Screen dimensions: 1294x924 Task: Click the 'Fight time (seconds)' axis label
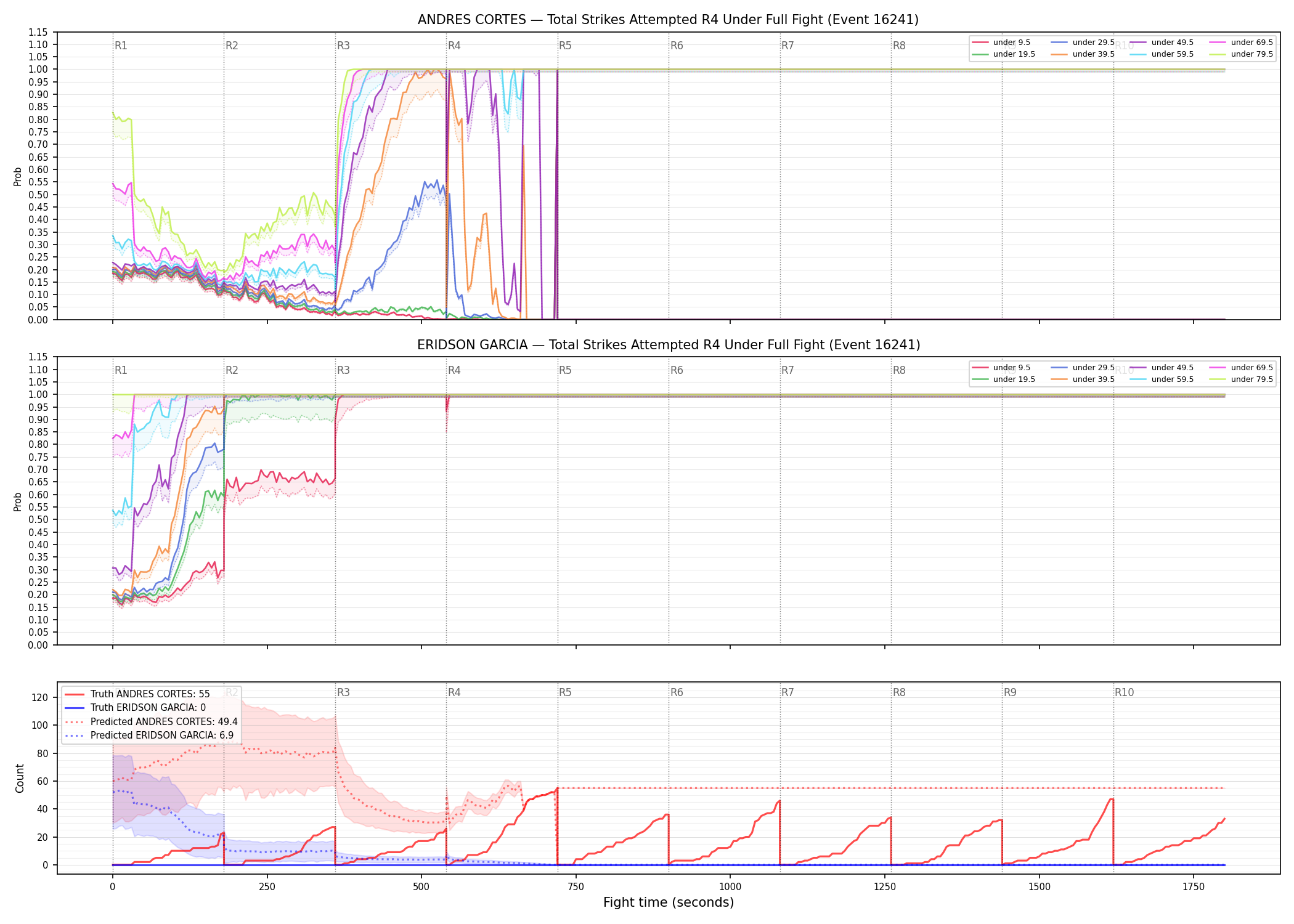[669, 902]
